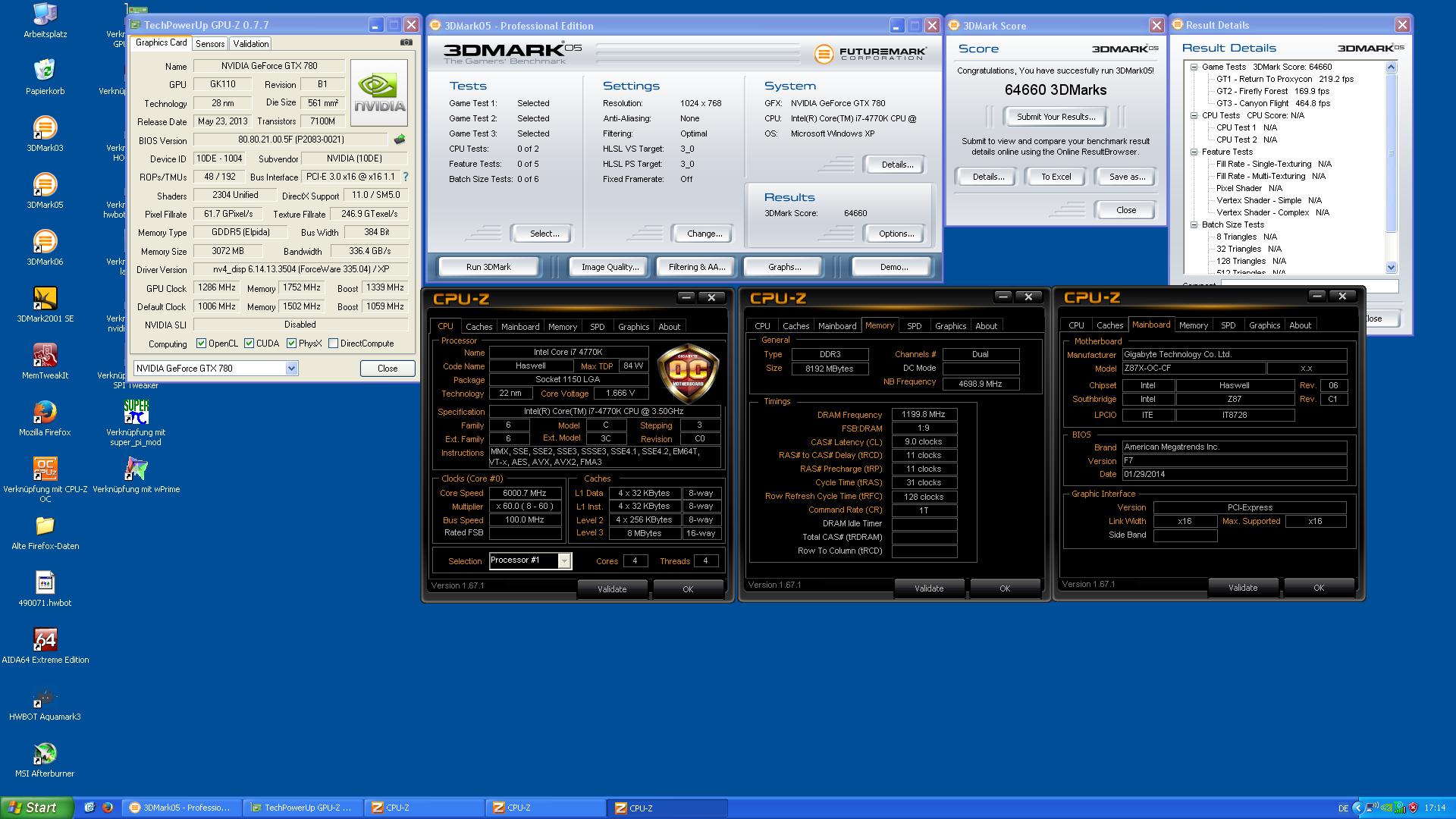
Task: Click To Excel button
Action: [x=1056, y=177]
